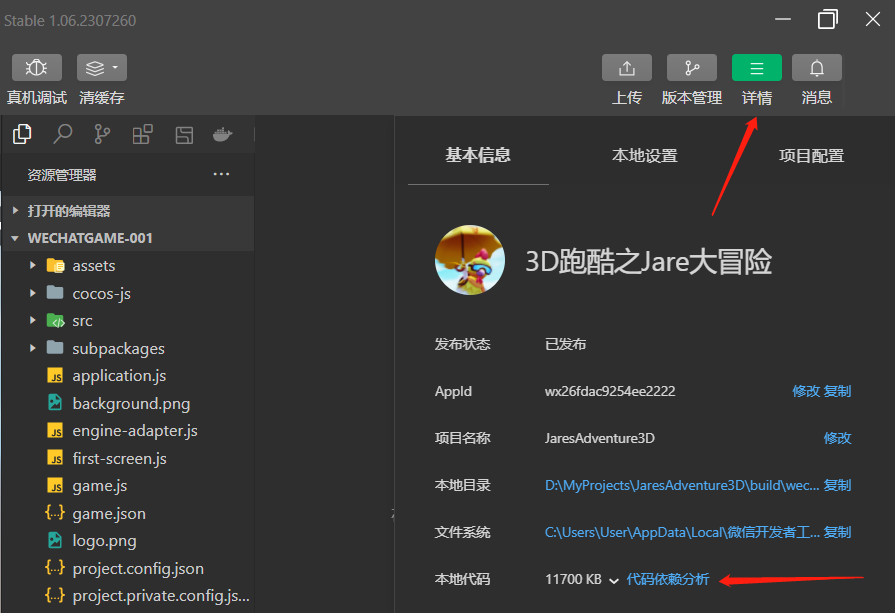
Task: Open the source control panel
Action: coord(101,133)
